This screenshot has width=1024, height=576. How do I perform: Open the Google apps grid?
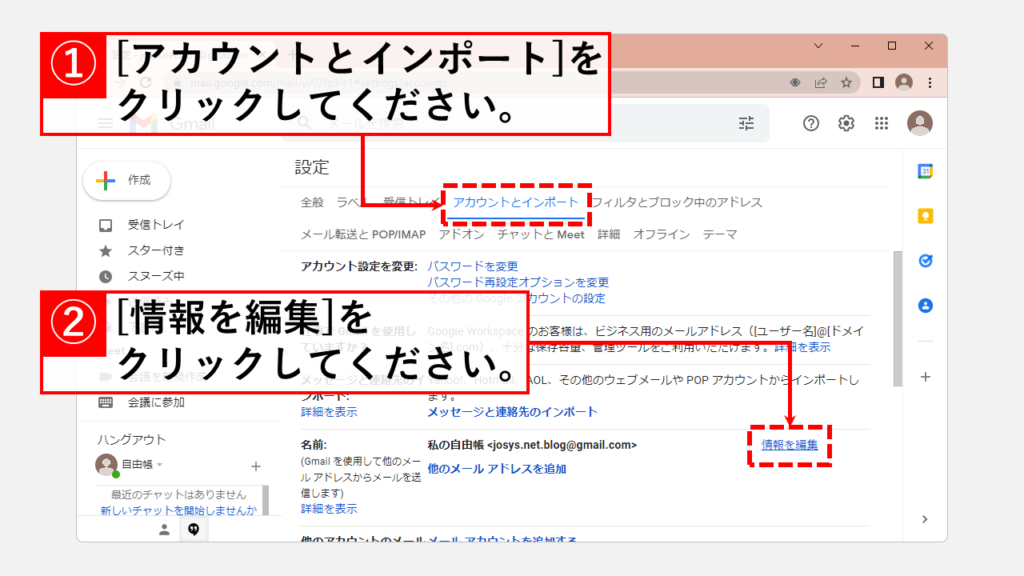tap(881, 123)
